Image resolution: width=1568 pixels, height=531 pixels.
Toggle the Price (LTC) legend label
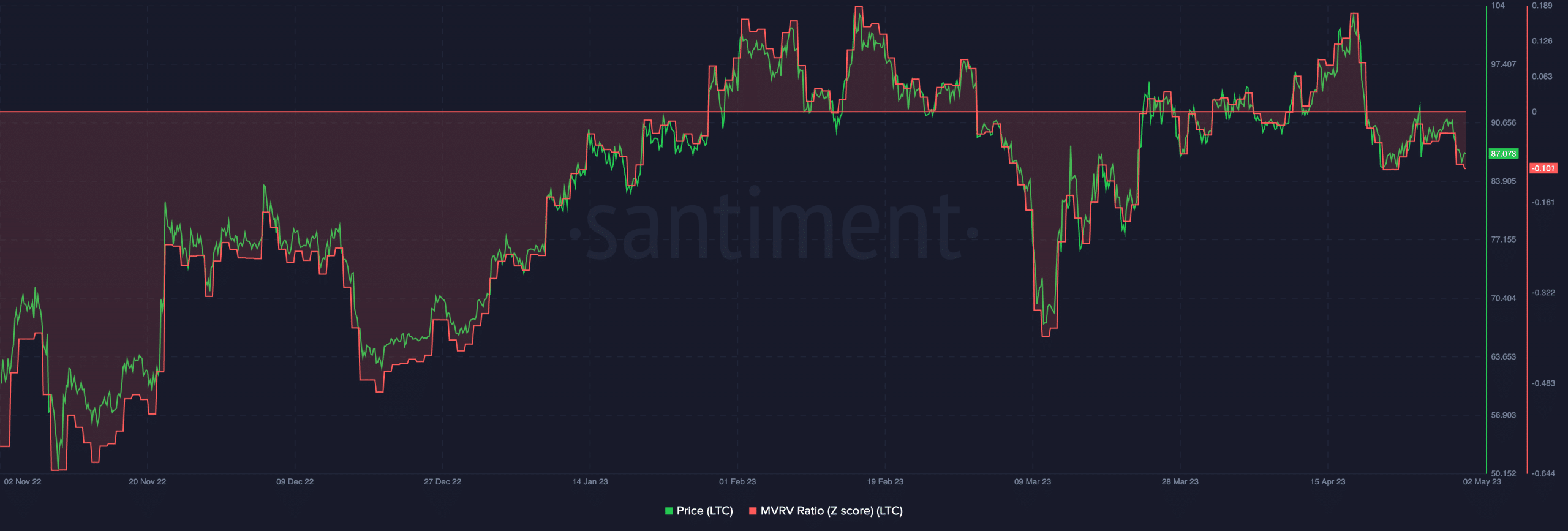point(704,511)
